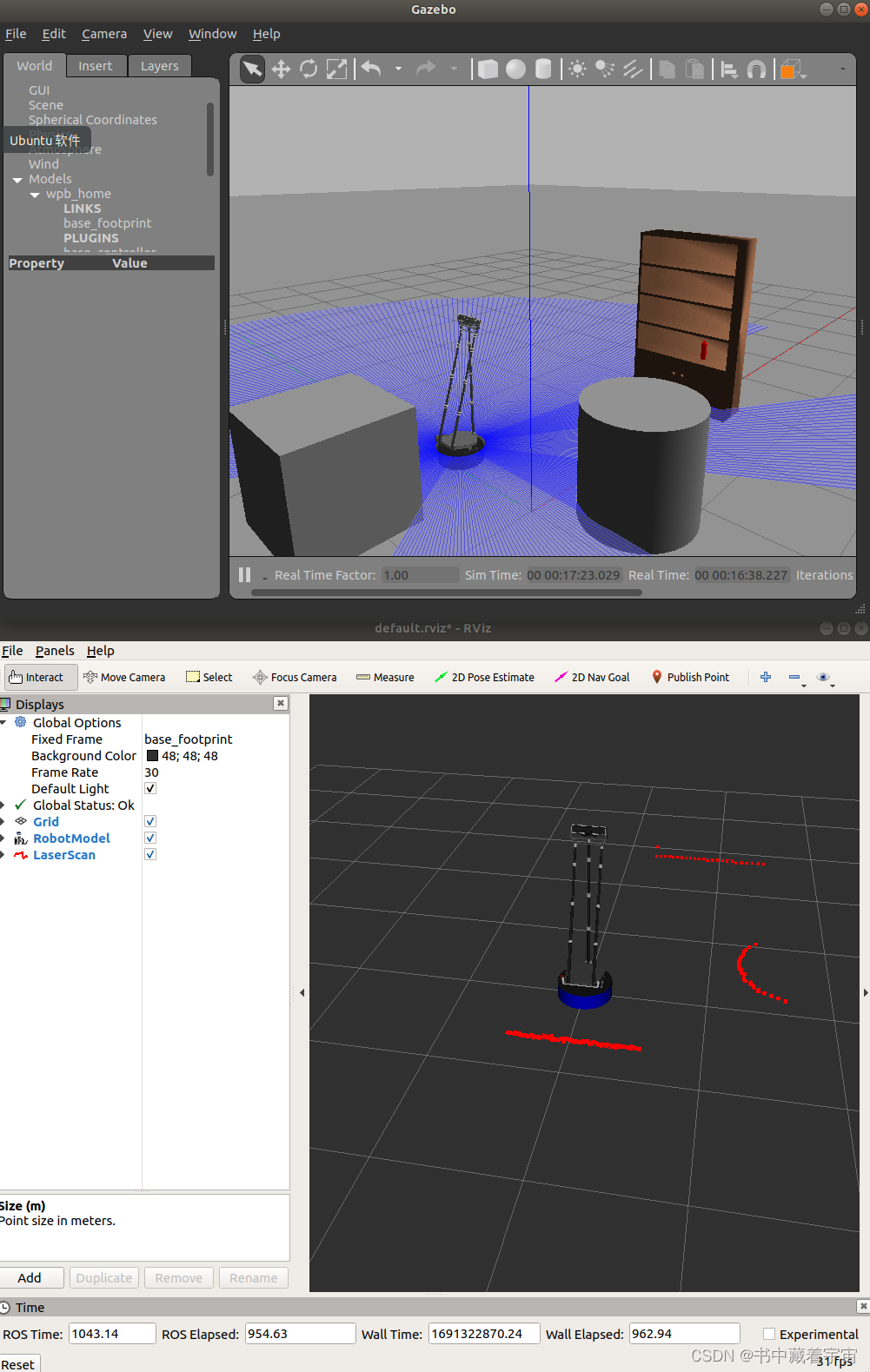870x1372 pixels.
Task: Activate the scale mode tool in Gazebo
Action: click(336, 69)
